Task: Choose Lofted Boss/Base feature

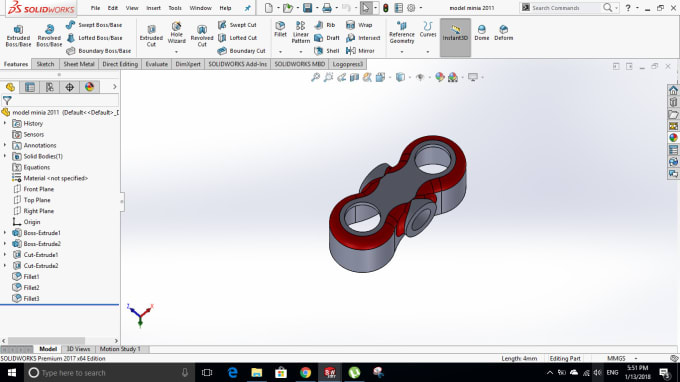Action: click(95, 38)
